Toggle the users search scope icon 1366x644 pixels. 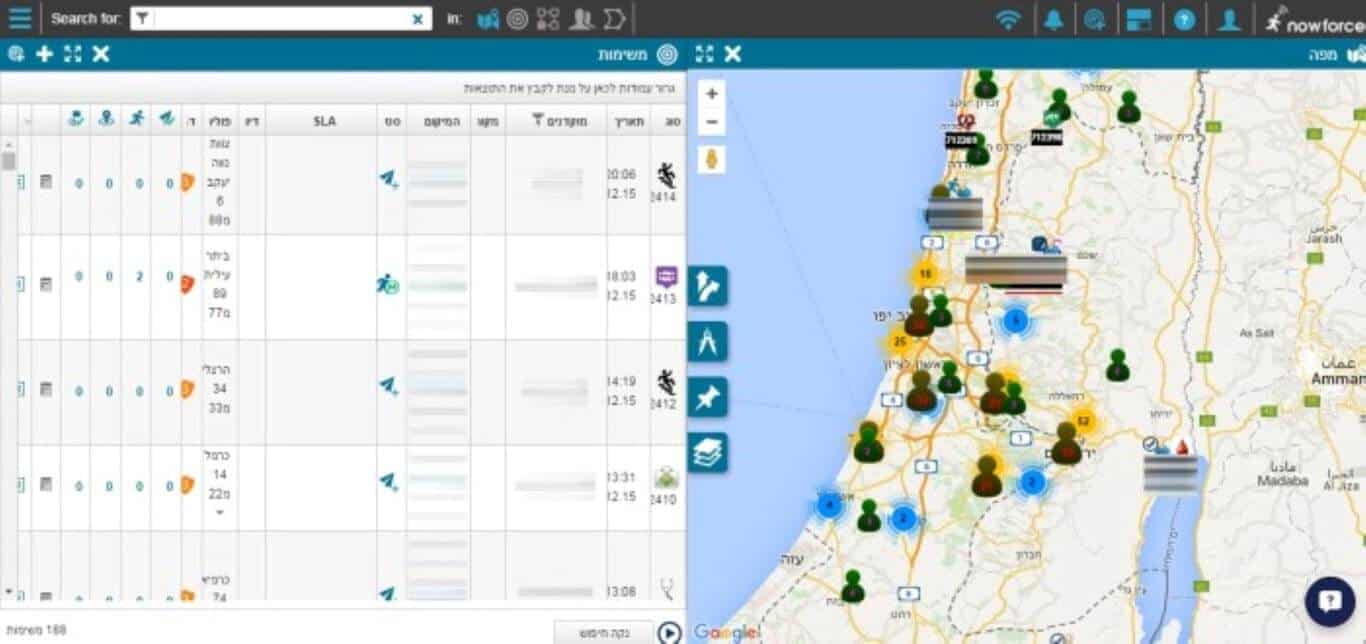click(x=580, y=18)
